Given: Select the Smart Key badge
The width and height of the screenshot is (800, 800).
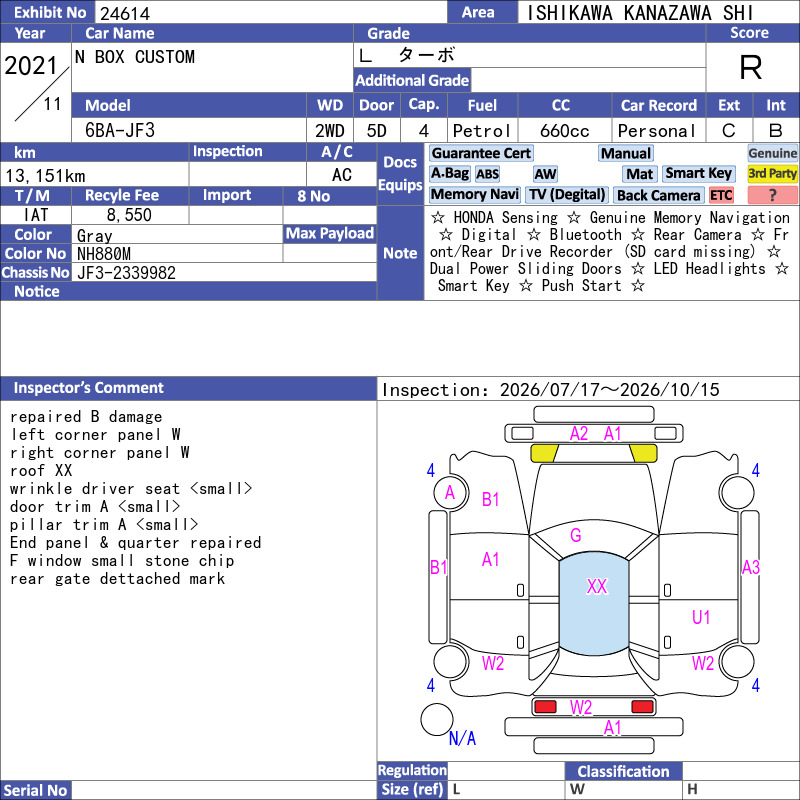Looking at the screenshot, I should point(698,174).
